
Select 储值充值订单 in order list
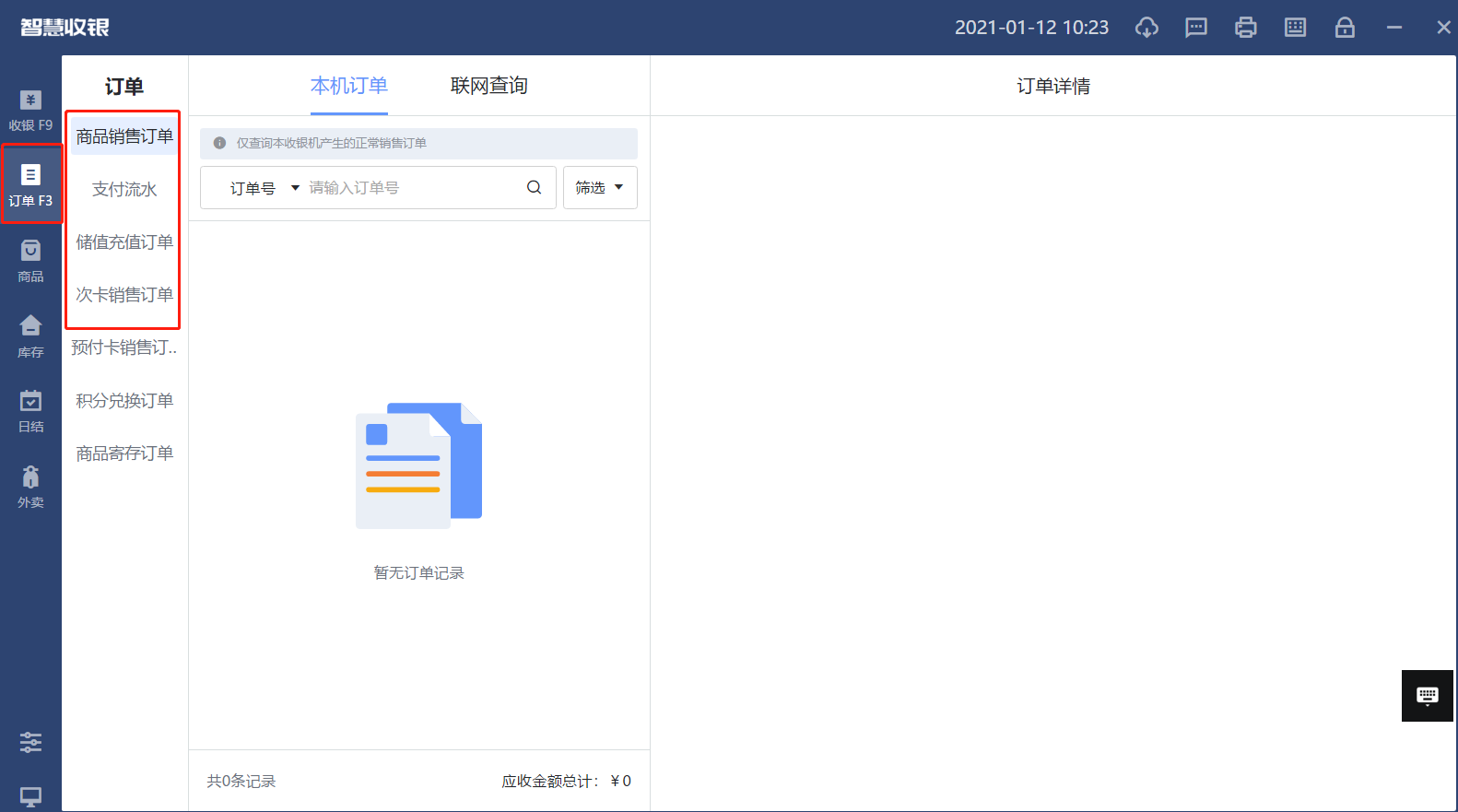(x=124, y=242)
